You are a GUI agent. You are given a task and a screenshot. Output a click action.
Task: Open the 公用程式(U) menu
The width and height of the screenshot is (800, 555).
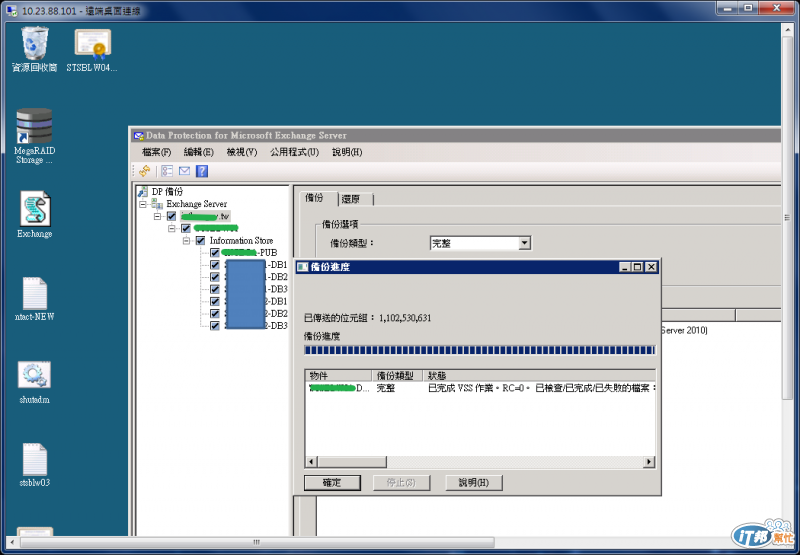click(294, 152)
